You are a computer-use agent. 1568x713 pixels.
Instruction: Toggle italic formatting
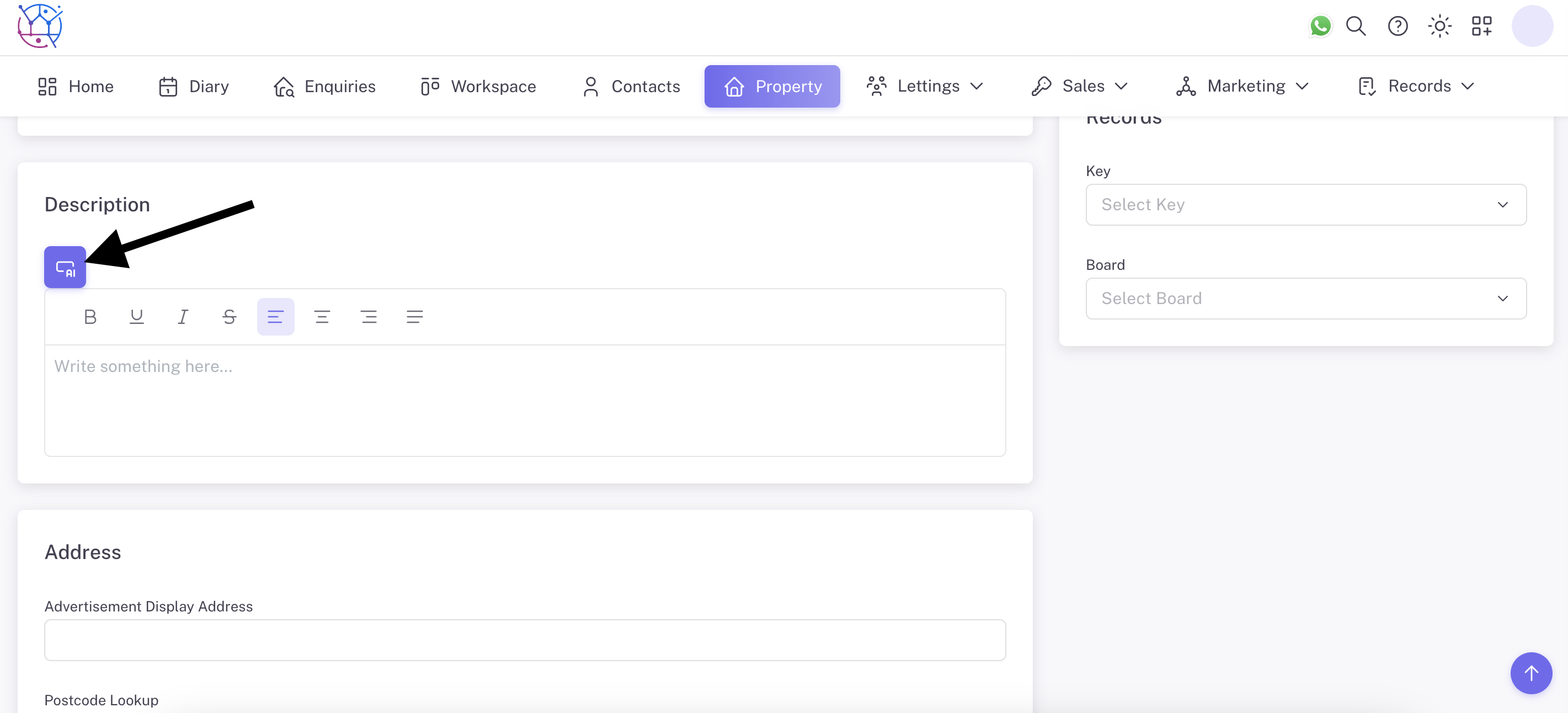coord(183,317)
